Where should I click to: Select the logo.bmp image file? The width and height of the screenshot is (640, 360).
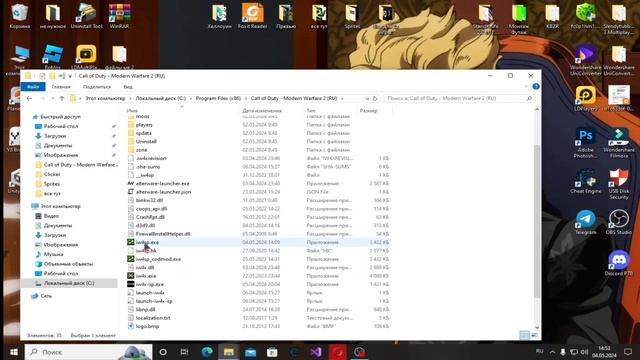pos(143,326)
